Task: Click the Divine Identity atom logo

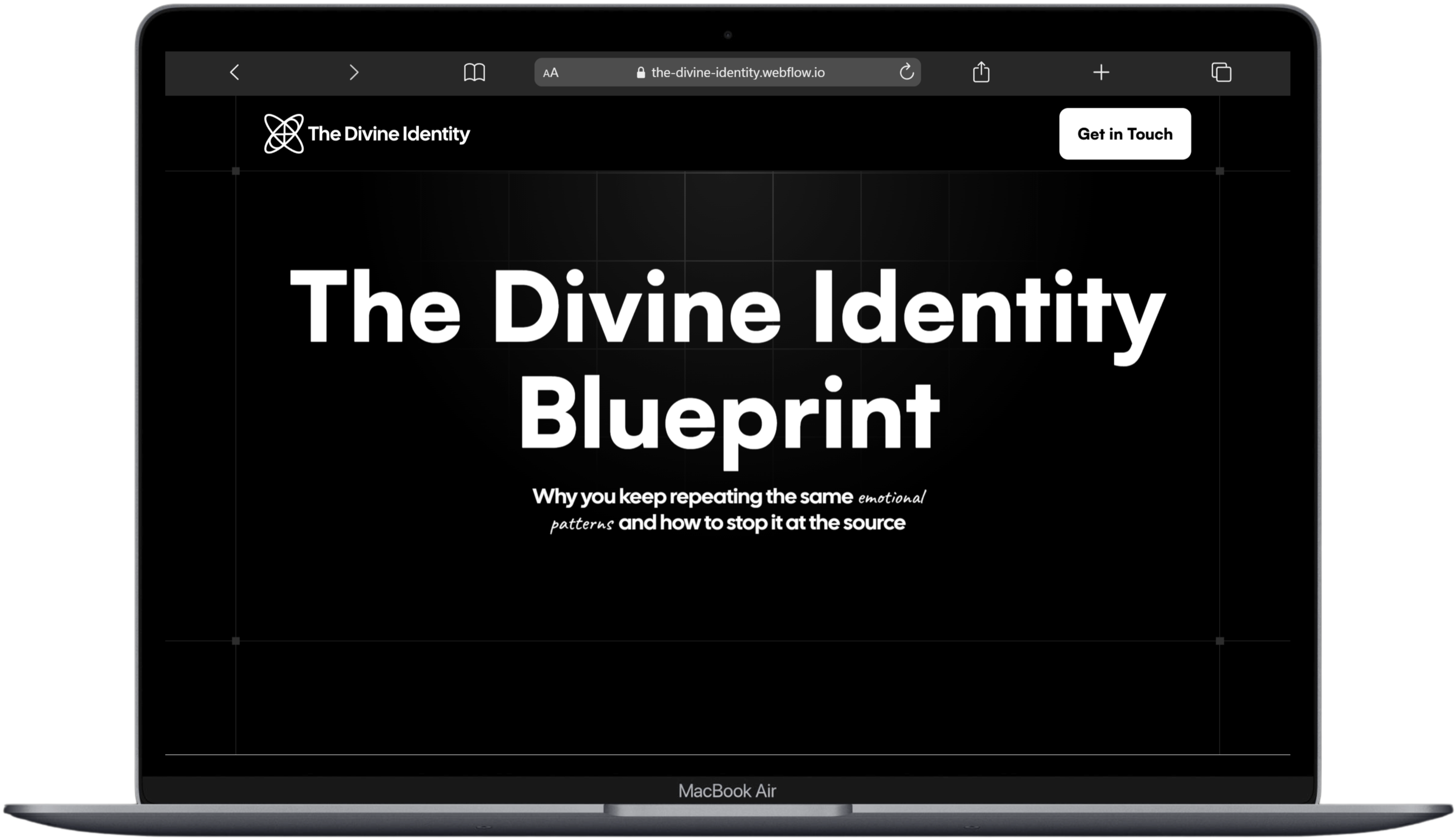Action: [x=284, y=134]
